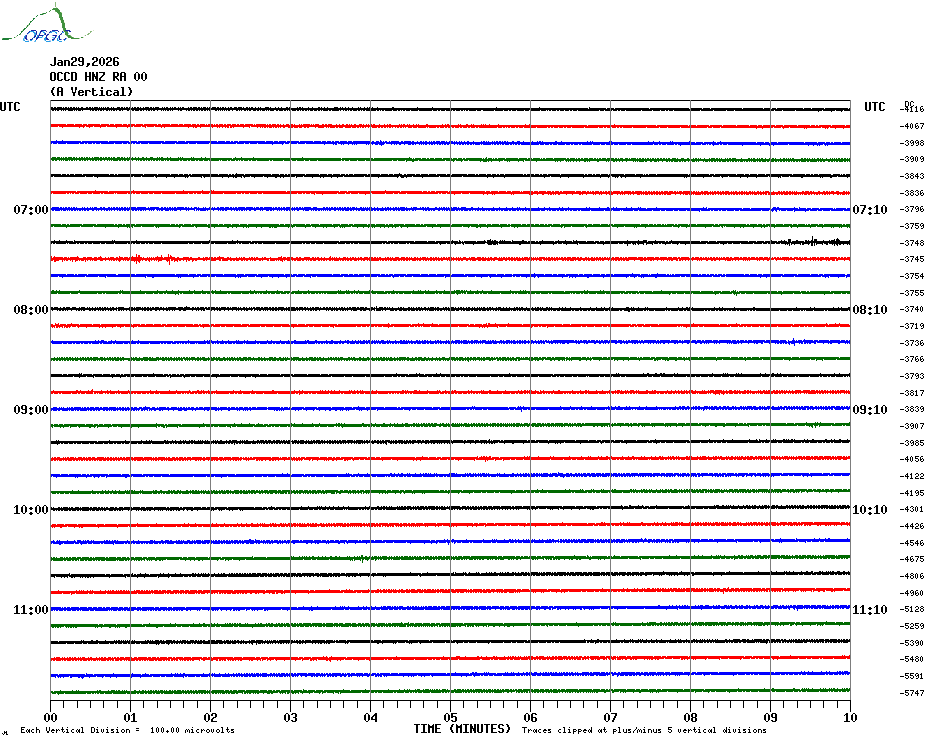Viewport: 930px width, 744px height.
Task: Pick the 10:00 hour label on left
Action: 30,510
